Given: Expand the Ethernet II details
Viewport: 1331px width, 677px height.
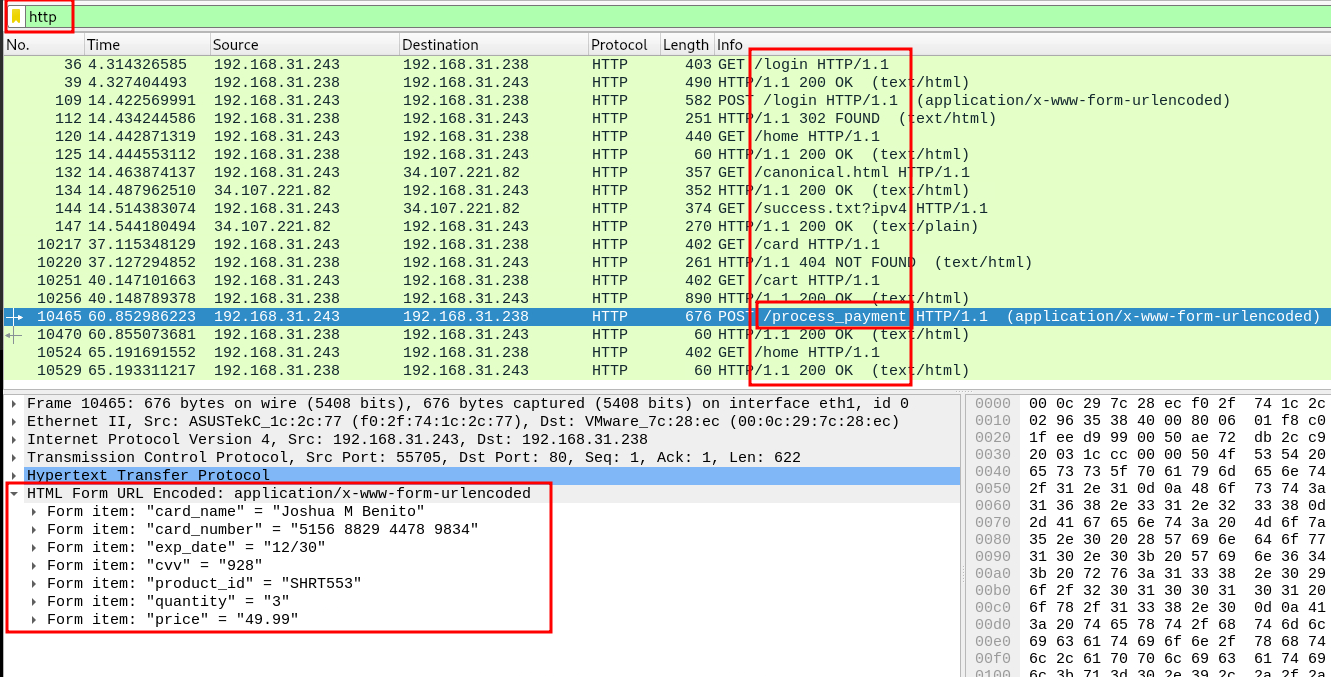Looking at the screenshot, I should (13, 422).
